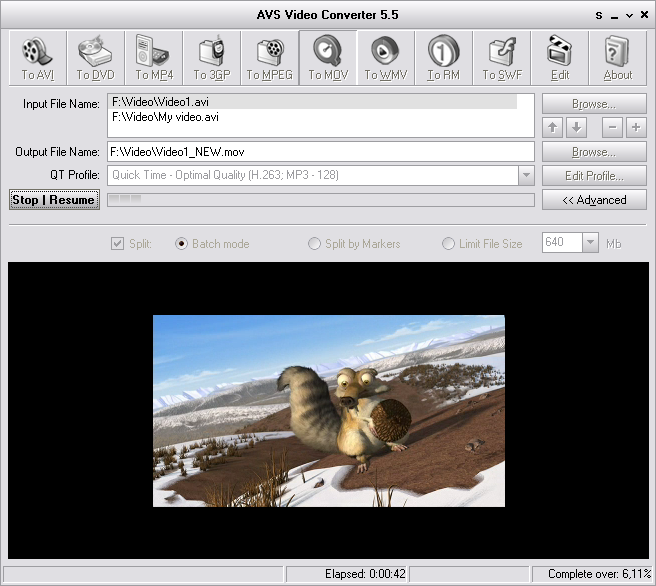Select the Limit File Size option
Screen dimensions: 656x586
[x=448, y=243]
